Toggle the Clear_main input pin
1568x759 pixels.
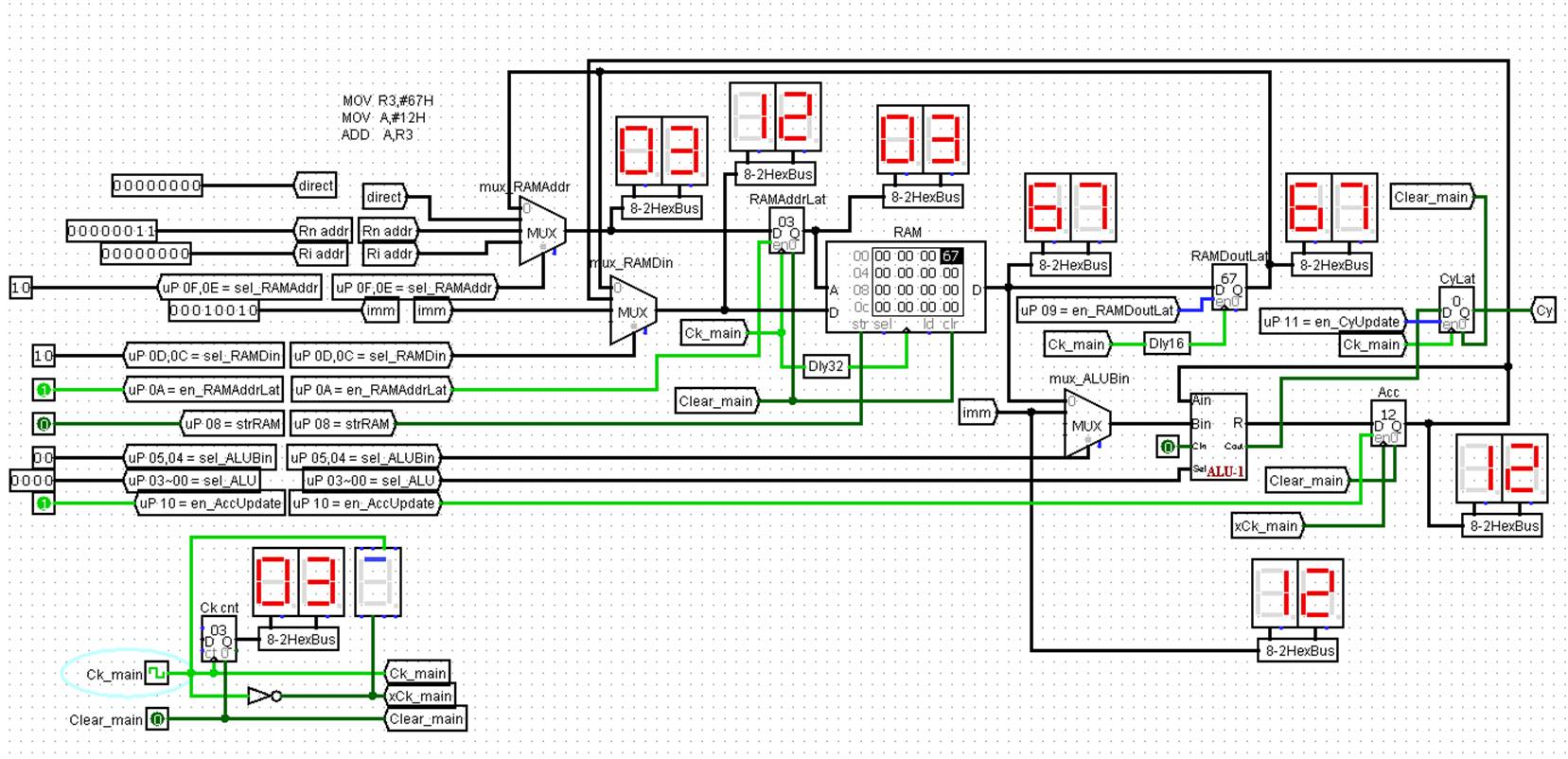[x=158, y=719]
